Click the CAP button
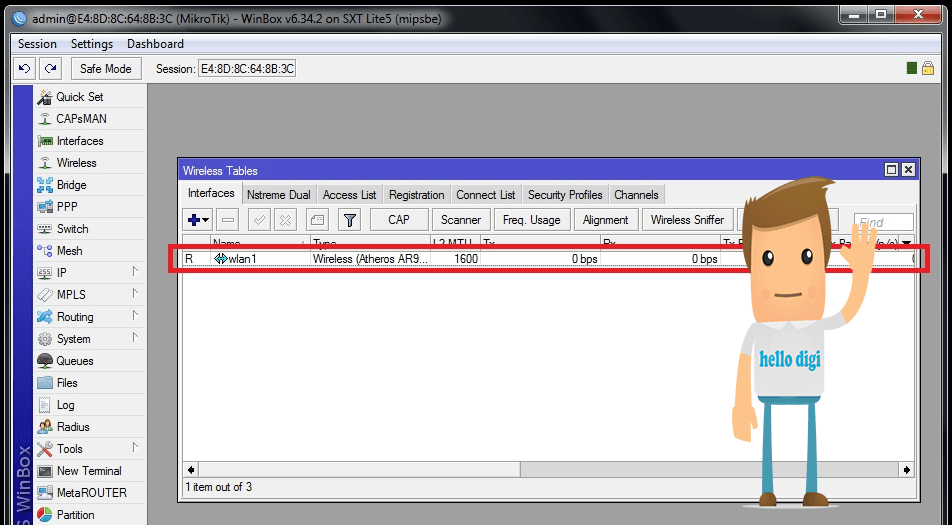This screenshot has width=952, height=525. coord(399,220)
